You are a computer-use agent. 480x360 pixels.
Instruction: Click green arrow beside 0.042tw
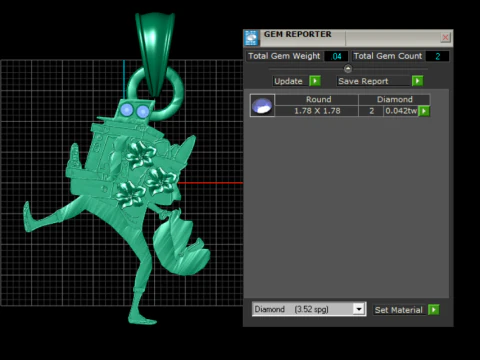click(x=424, y=111)
